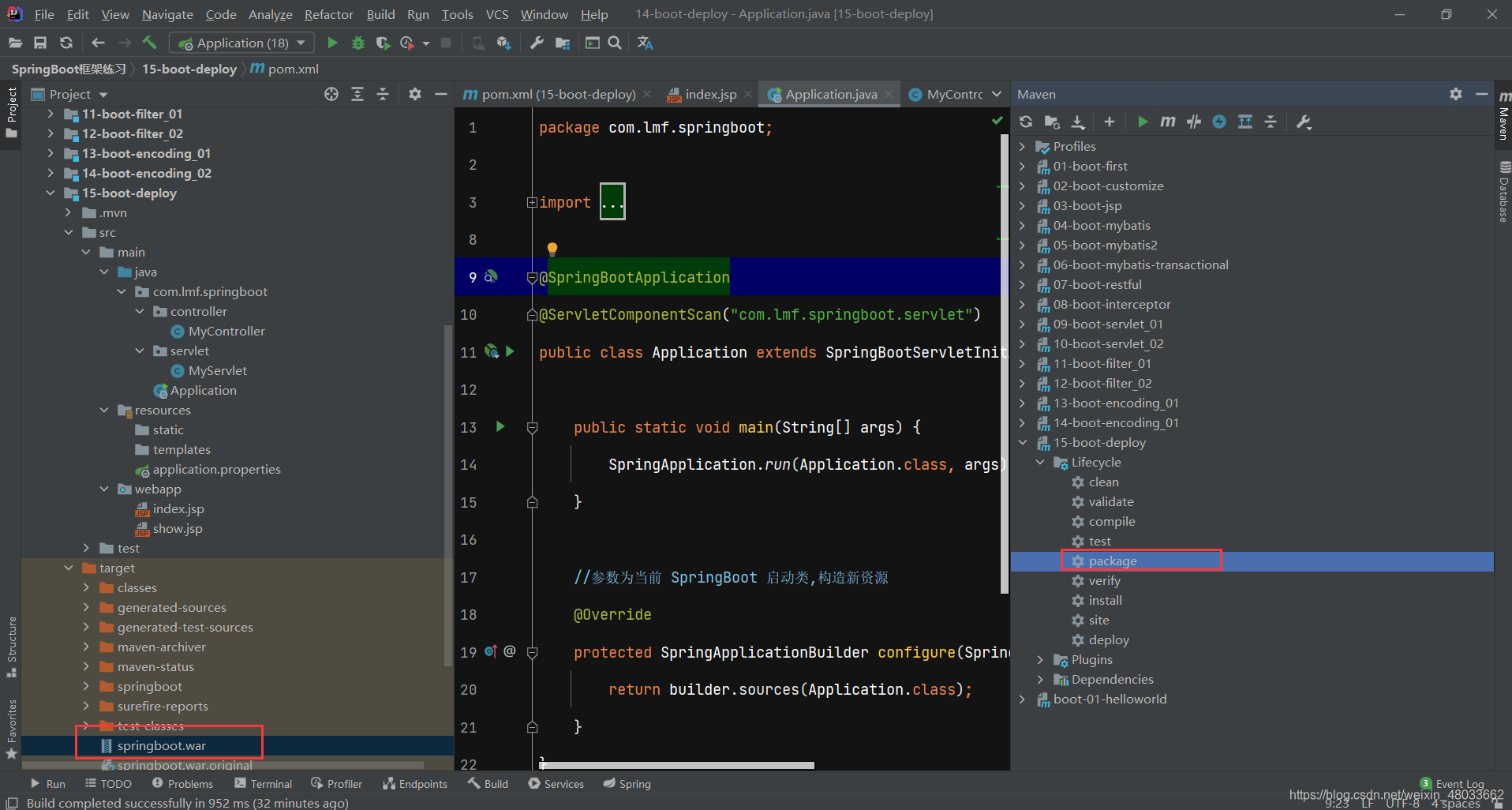The height and width of the screenshot is (810, 1512).
Task: Expand all in Project panel toolbar
Action: [357, 94]
